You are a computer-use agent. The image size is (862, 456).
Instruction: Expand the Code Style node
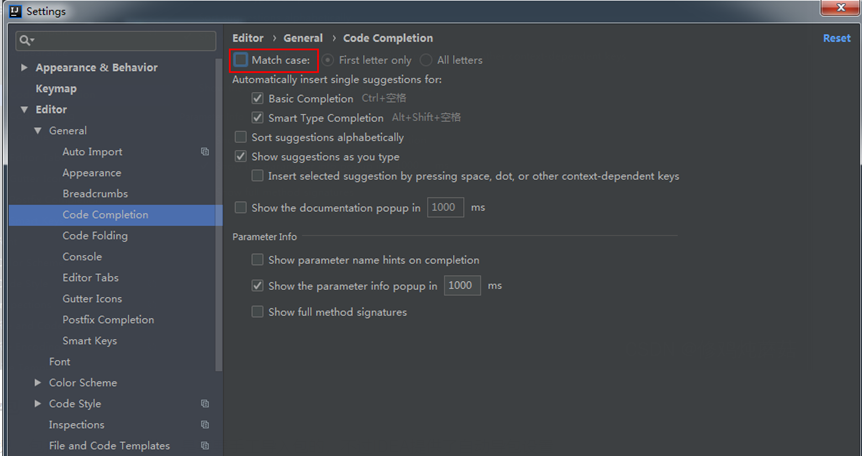pyautogui.click(x=37, y=403)
